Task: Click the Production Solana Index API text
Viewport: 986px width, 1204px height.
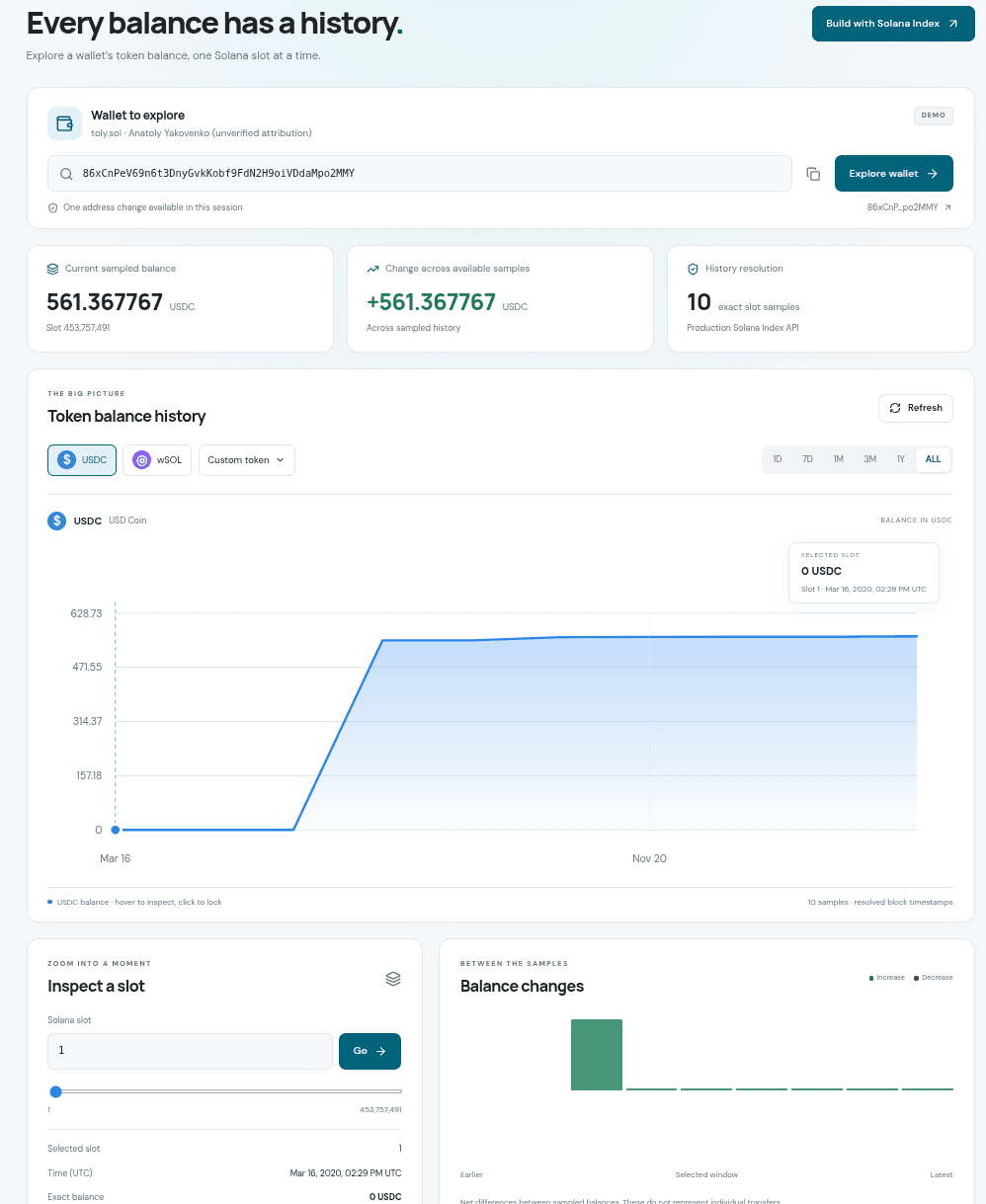Action: click(x=742, y=328)
